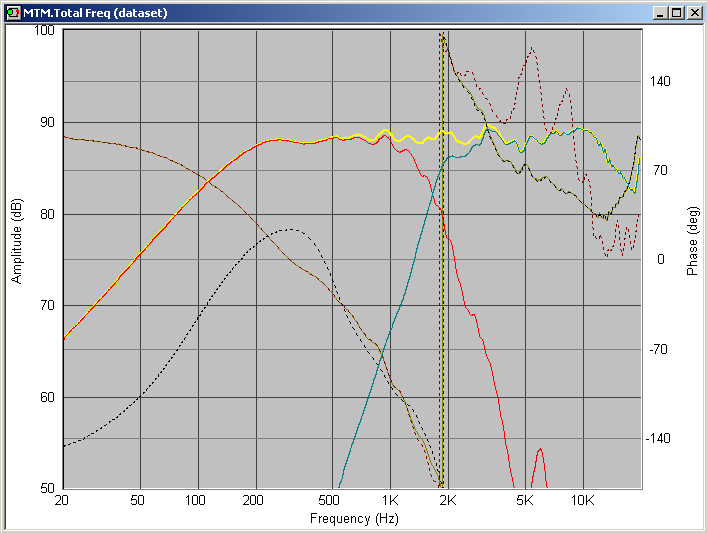Click the 20 frequency axis value
The width and height of the screenshot is (707, 533).
click(61, 500)
